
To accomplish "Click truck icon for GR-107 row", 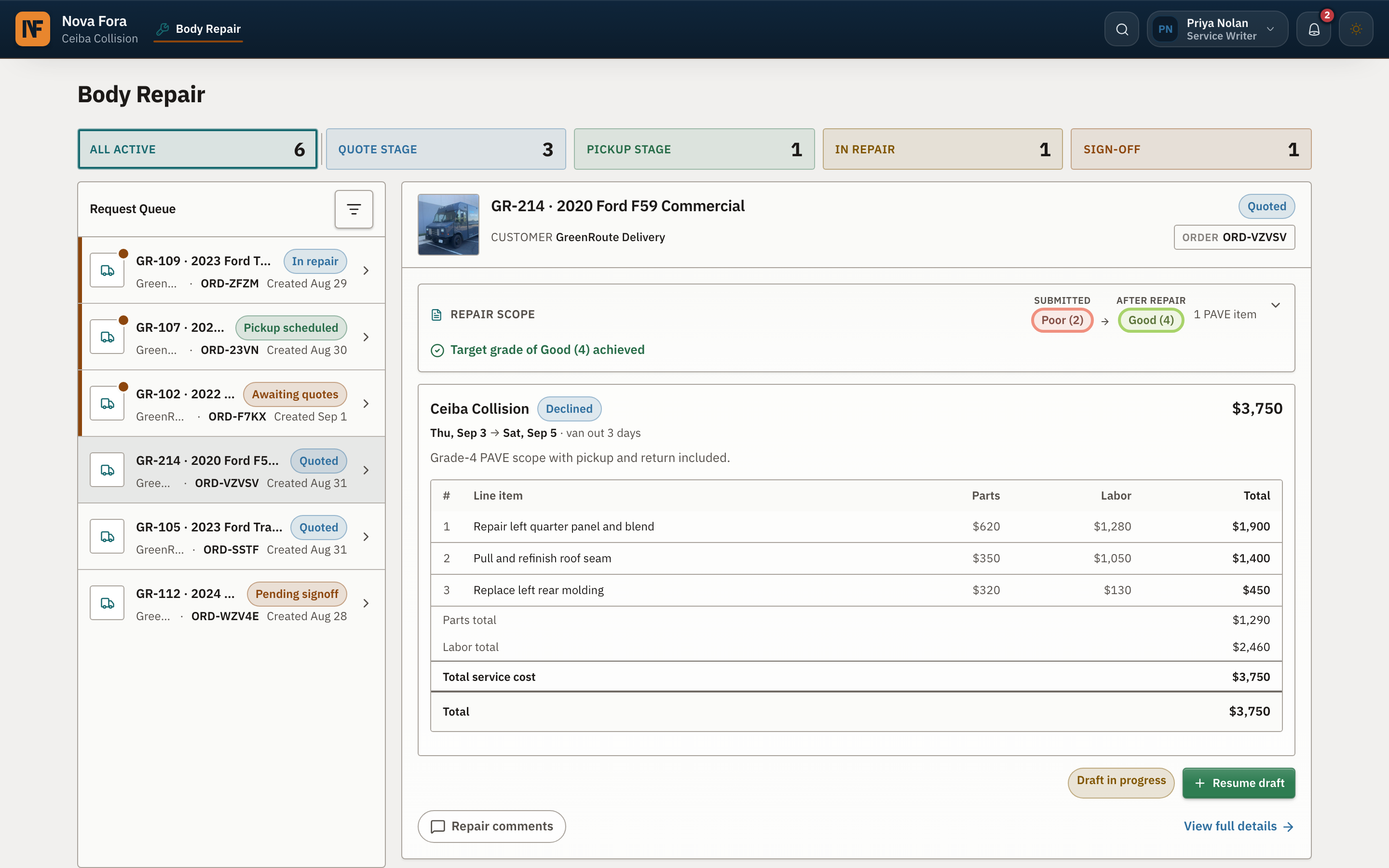I will click(x=108, y=337).
